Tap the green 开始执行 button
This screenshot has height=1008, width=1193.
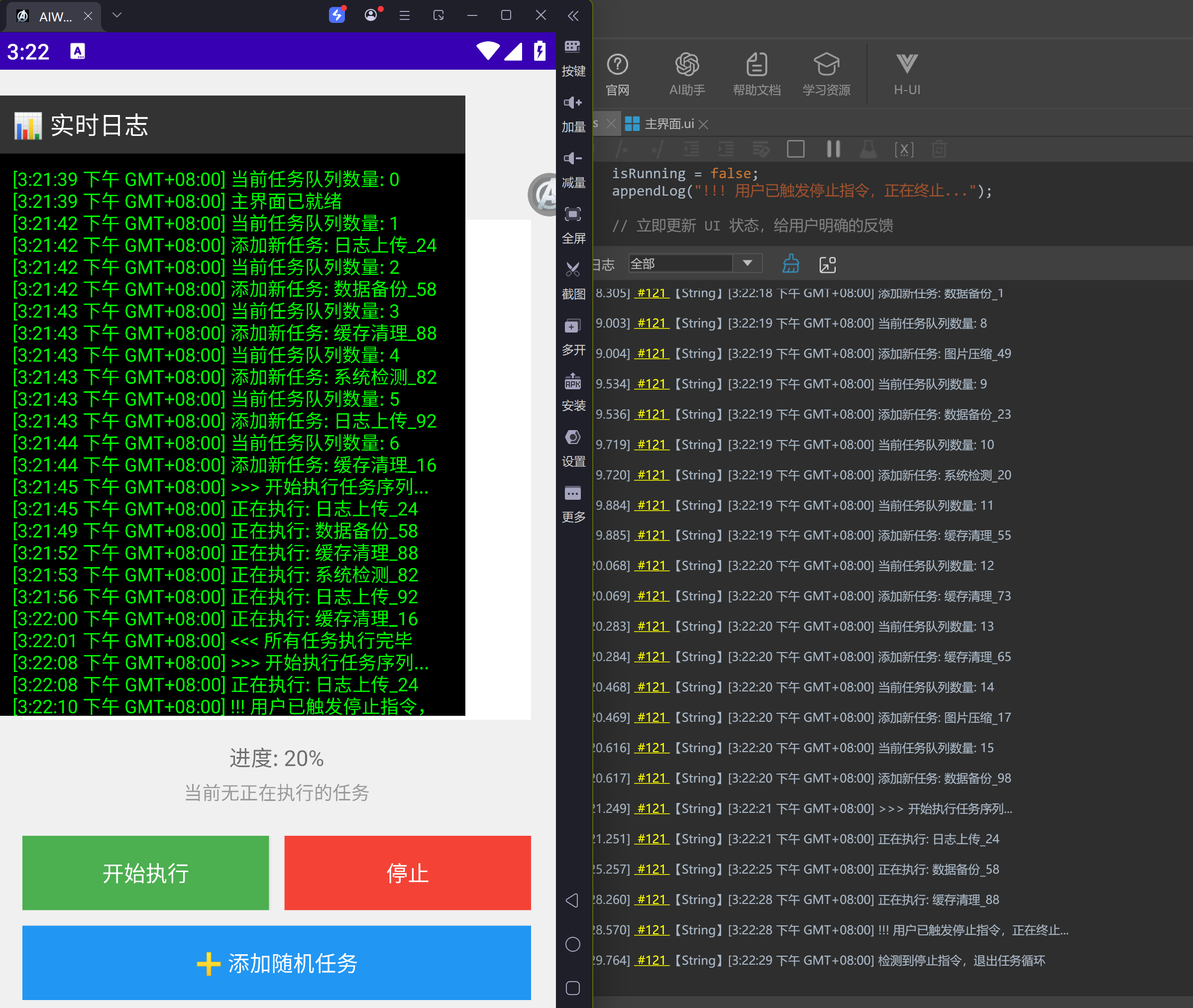146,873
